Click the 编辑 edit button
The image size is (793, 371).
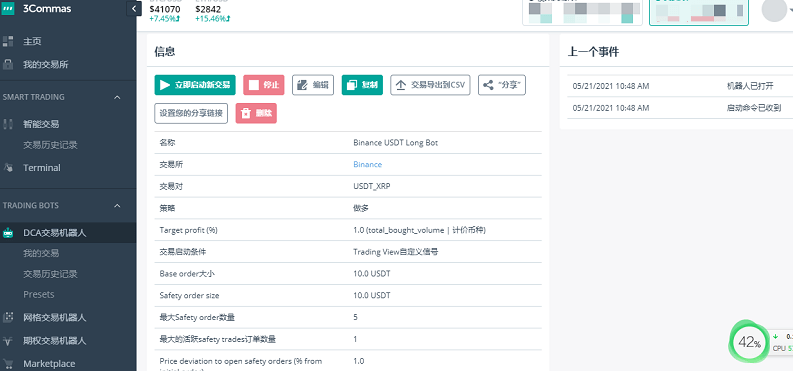313,85
